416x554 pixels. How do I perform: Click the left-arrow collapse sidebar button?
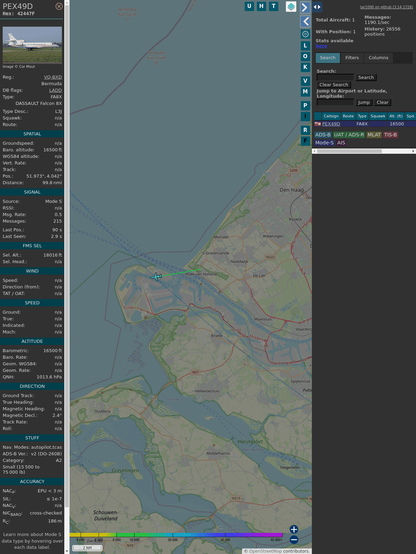tap(305, 21)
